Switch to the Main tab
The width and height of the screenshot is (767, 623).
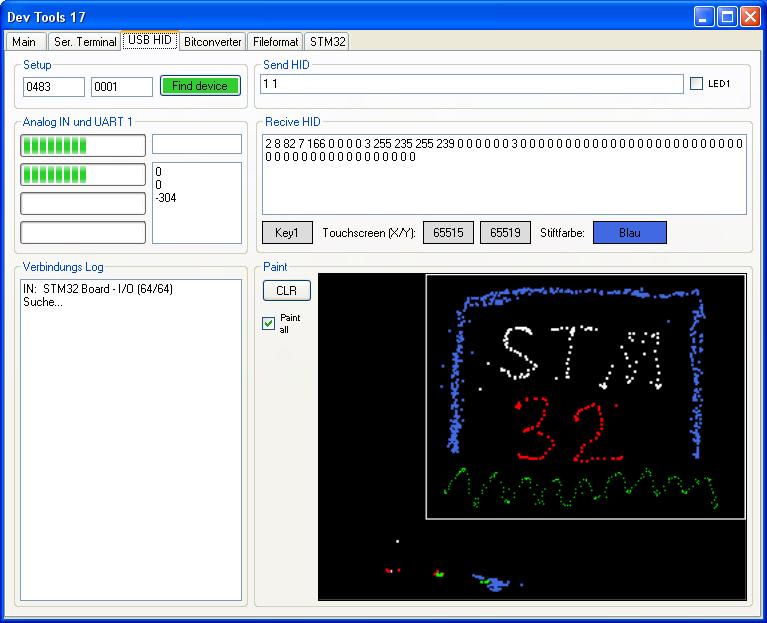tap(25, 41)
